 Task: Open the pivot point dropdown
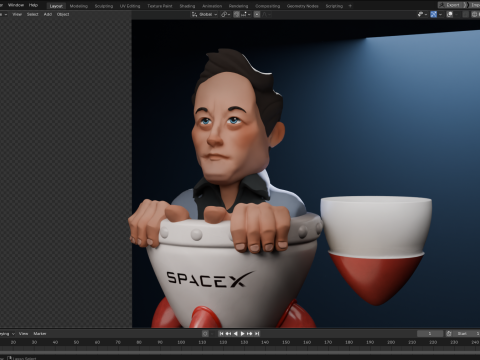(x=226, y=14)
